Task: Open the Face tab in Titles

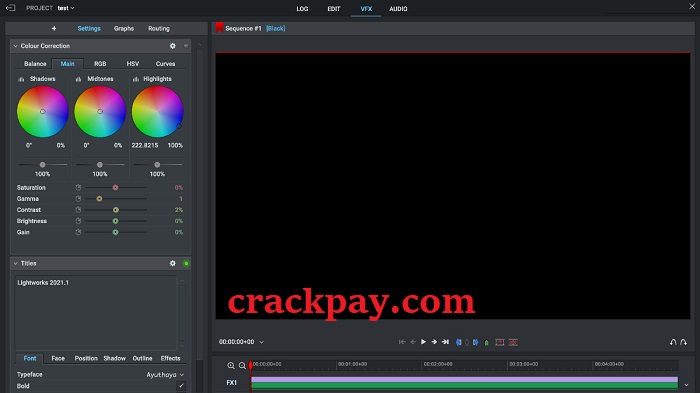Action: pos(58,358)
